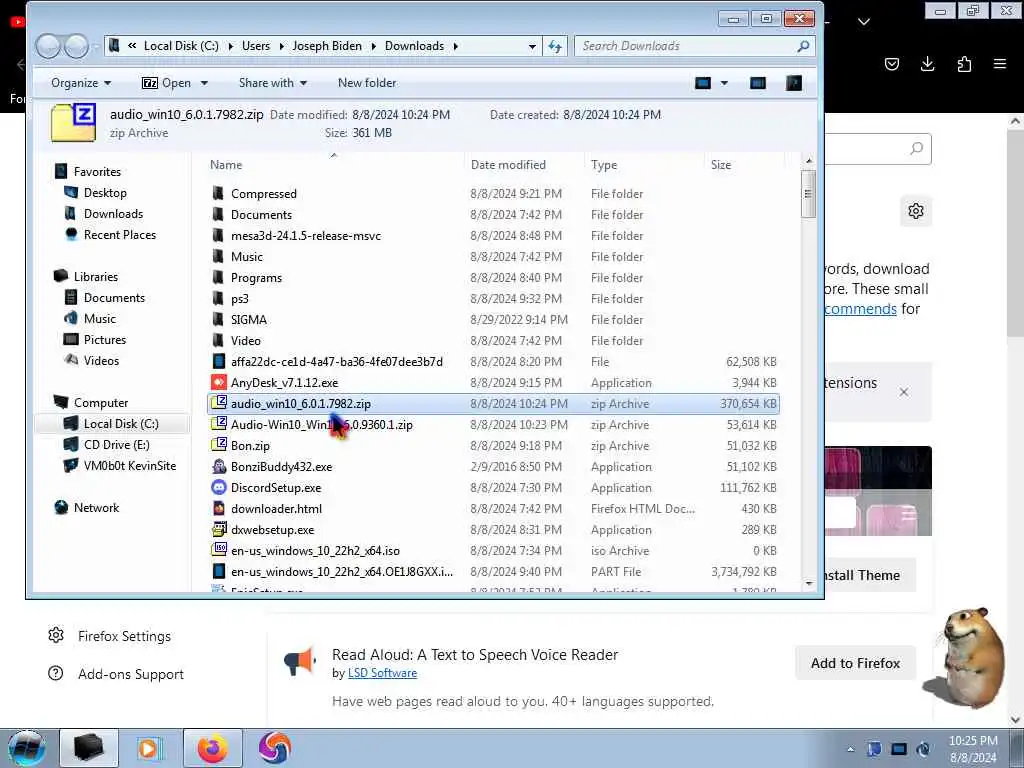The image size is (1024, 768).
Task: Click Users in the address path
Action: coord(256,46)
